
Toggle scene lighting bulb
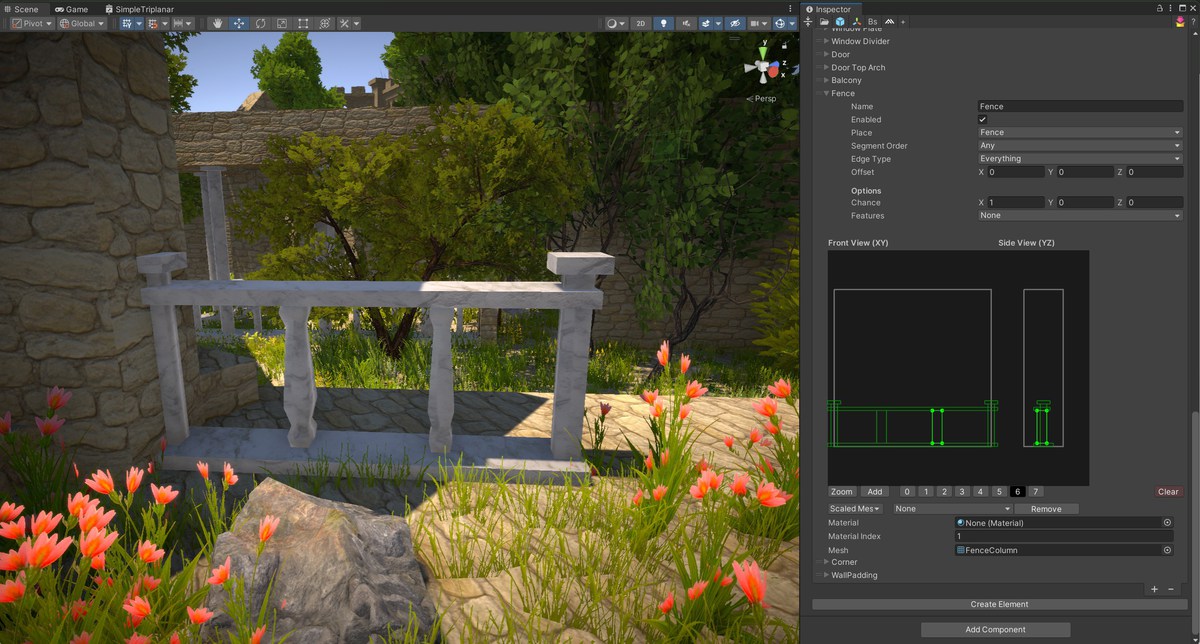pyautogui.click(x=664, y=23)
